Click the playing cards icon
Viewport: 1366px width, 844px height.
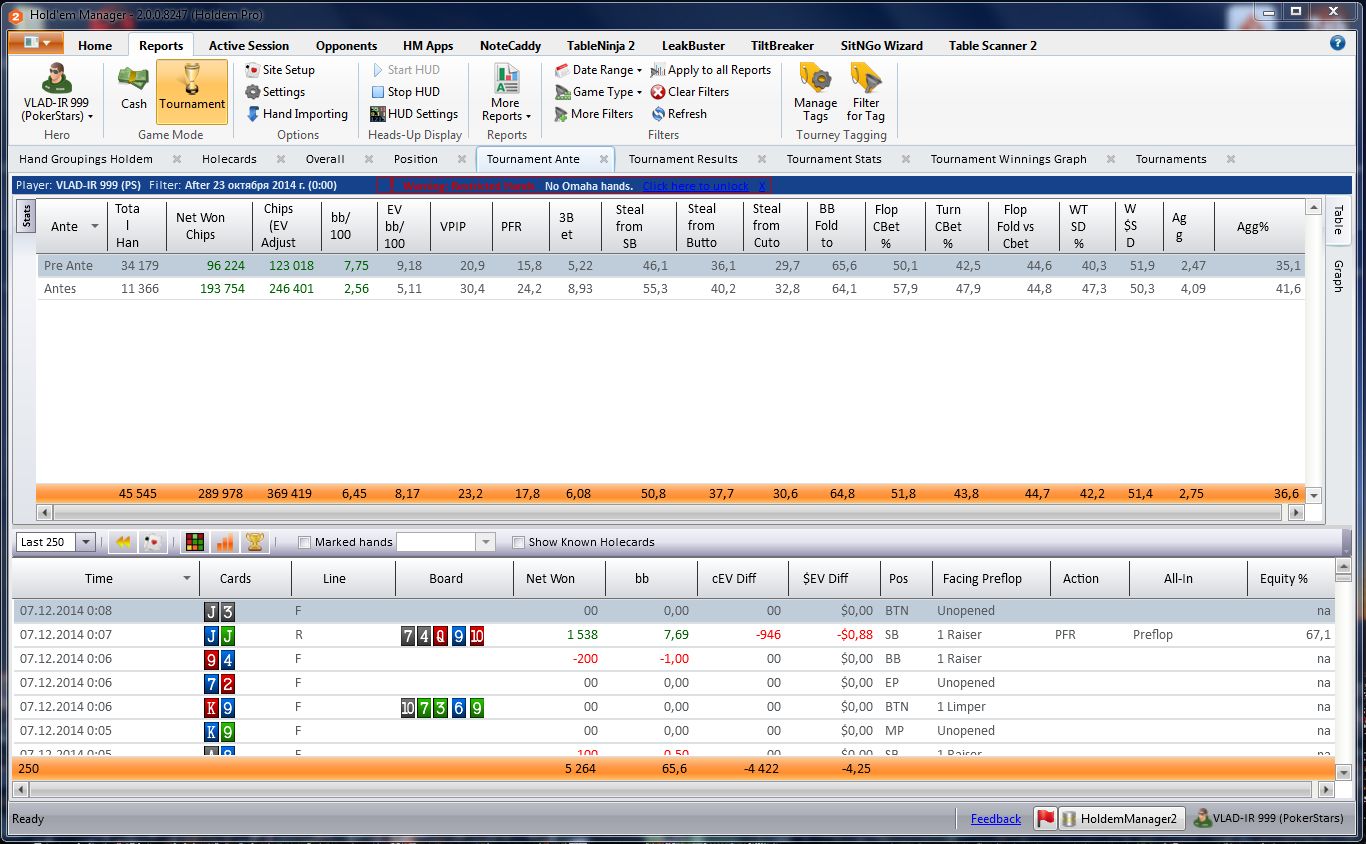152,542
